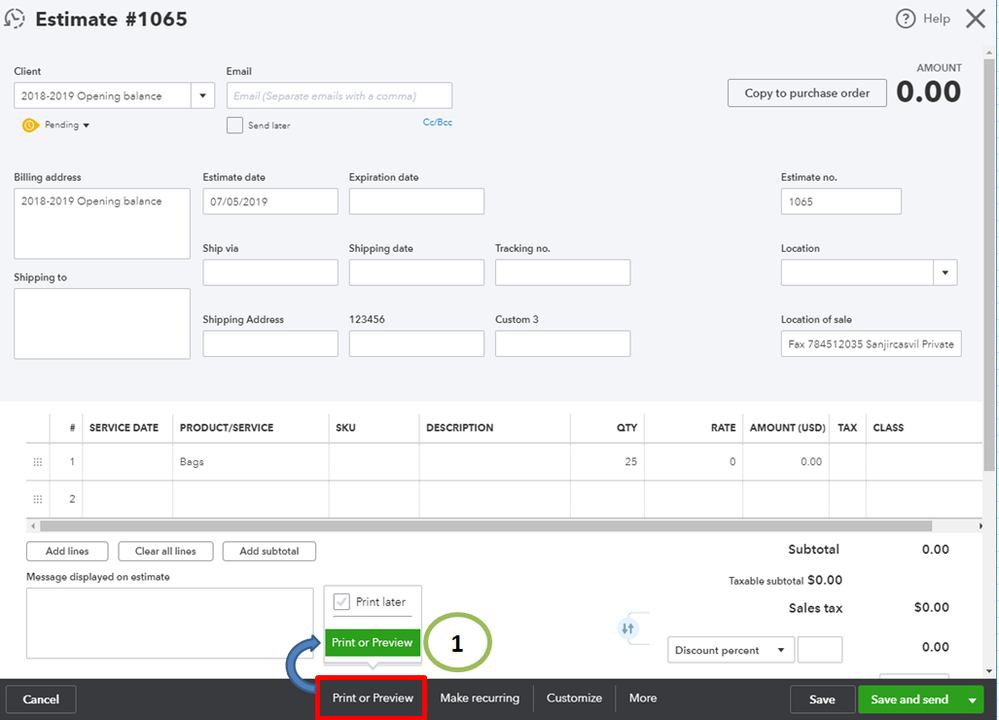Click the horizontal table scrollbar thumb
The image size is (999, 720).
[485, 526]
